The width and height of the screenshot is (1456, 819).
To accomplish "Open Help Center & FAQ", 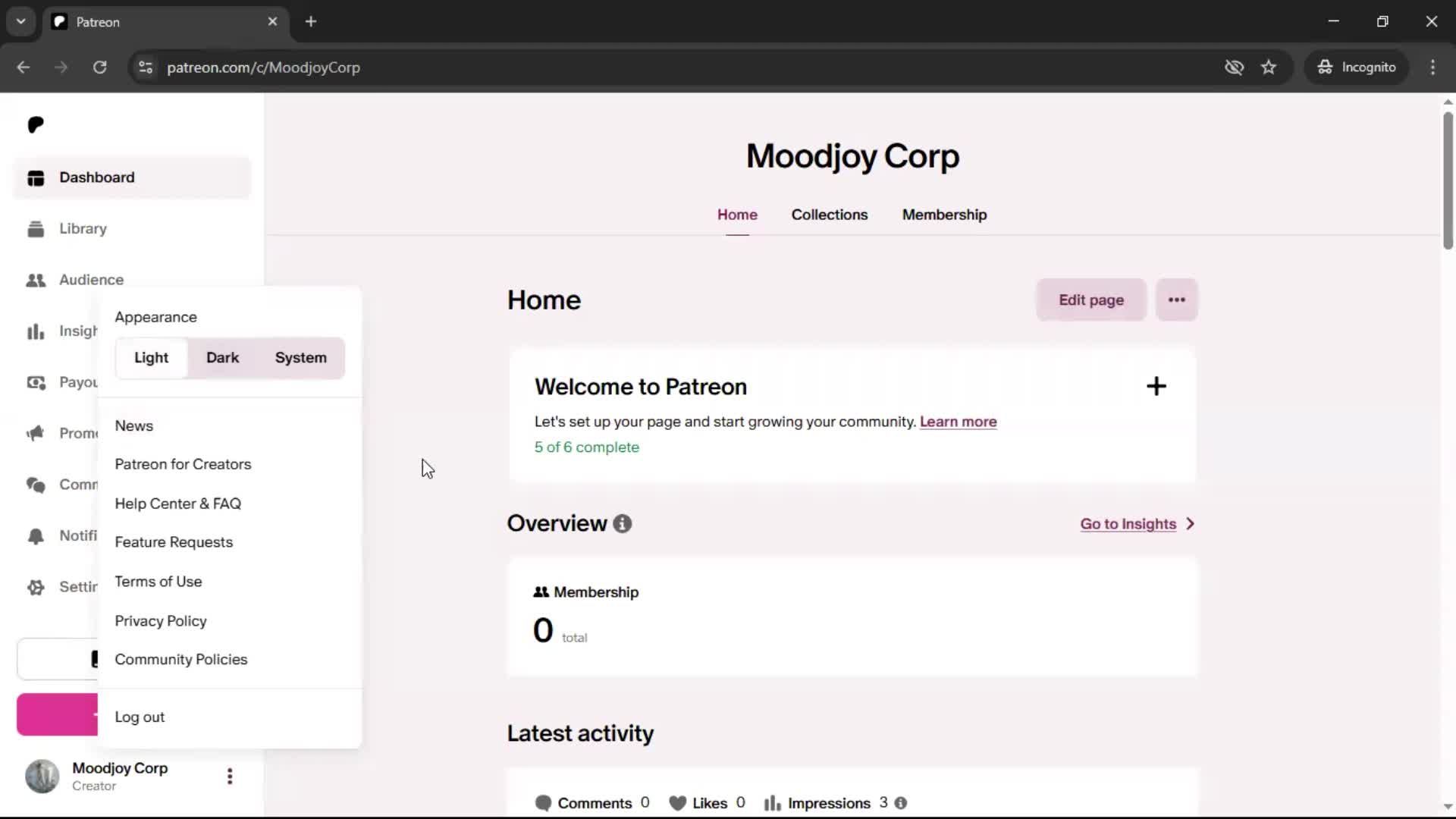I will [178, 504].
